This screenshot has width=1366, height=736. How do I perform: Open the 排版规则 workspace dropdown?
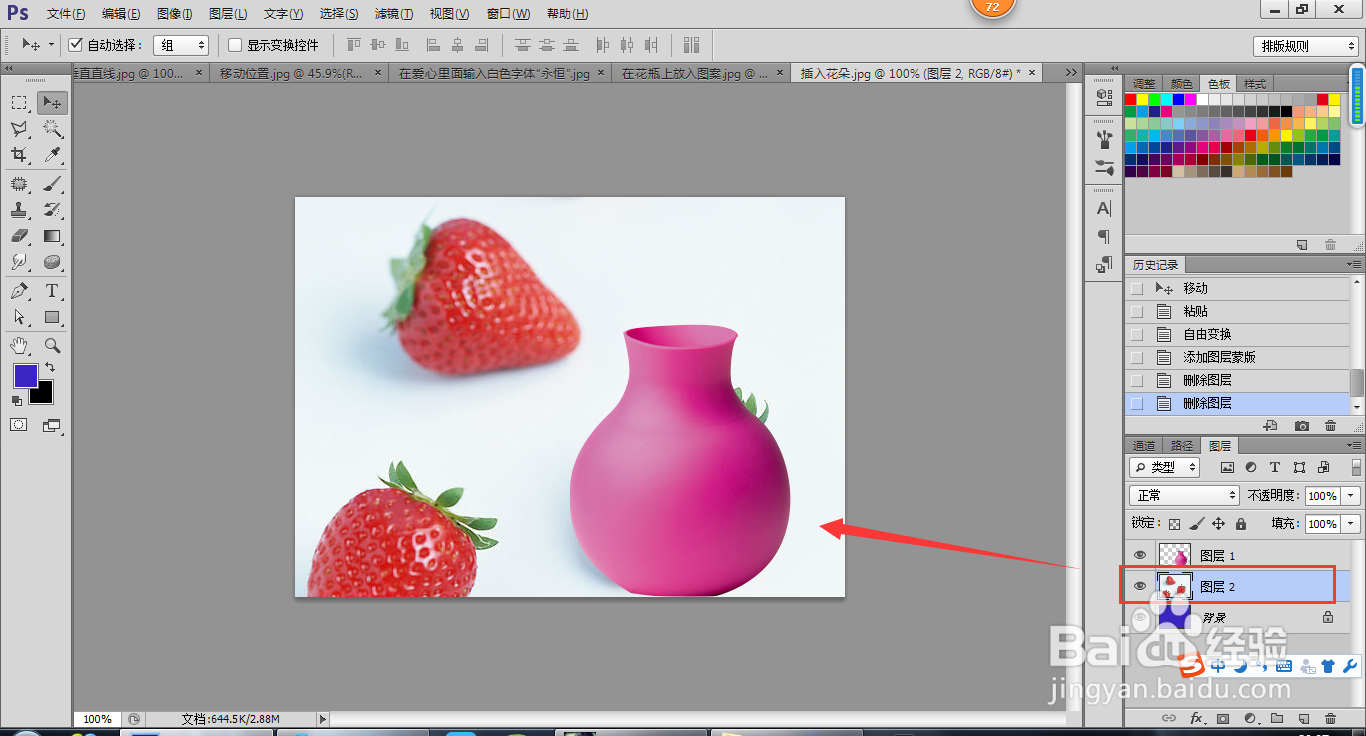pos(1306,46)
